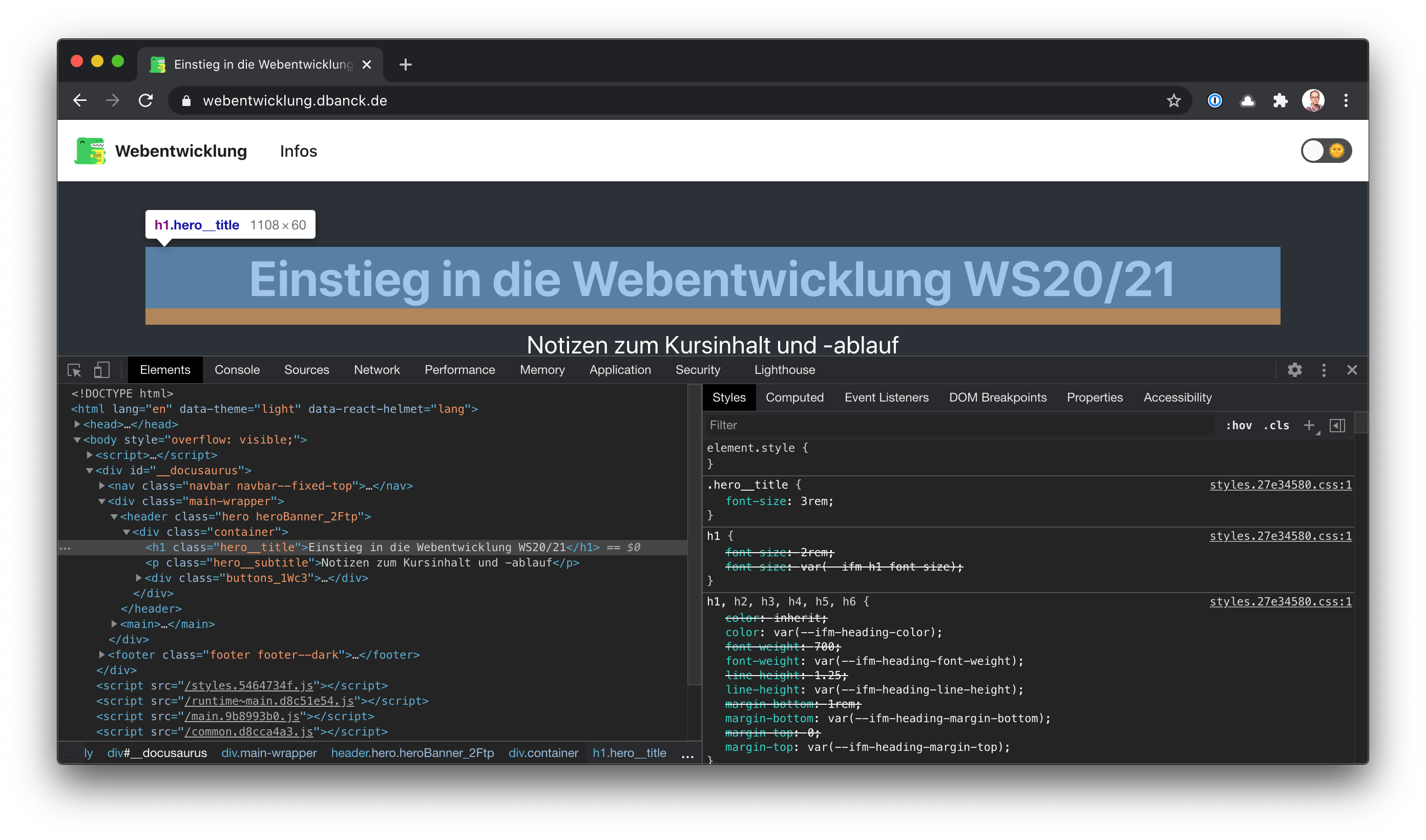Bookmark this page with star icon
1426x840 pixels.
[x=1173, y=101]
